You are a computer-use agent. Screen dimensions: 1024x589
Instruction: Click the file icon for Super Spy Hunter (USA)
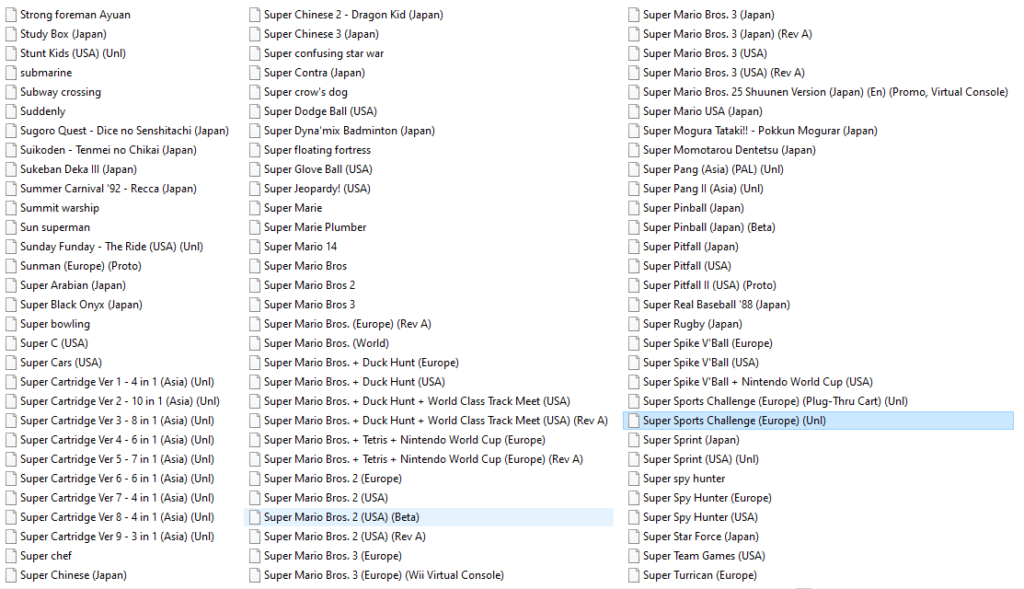(x=634, y=517)
